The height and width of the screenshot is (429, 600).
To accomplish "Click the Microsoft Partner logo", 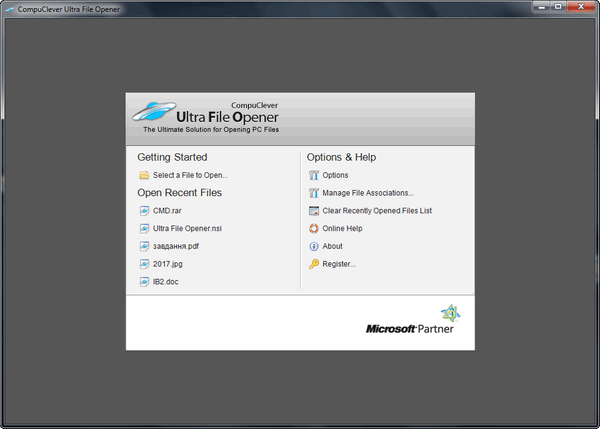I will pyautogui.click(x=413, y=320).
